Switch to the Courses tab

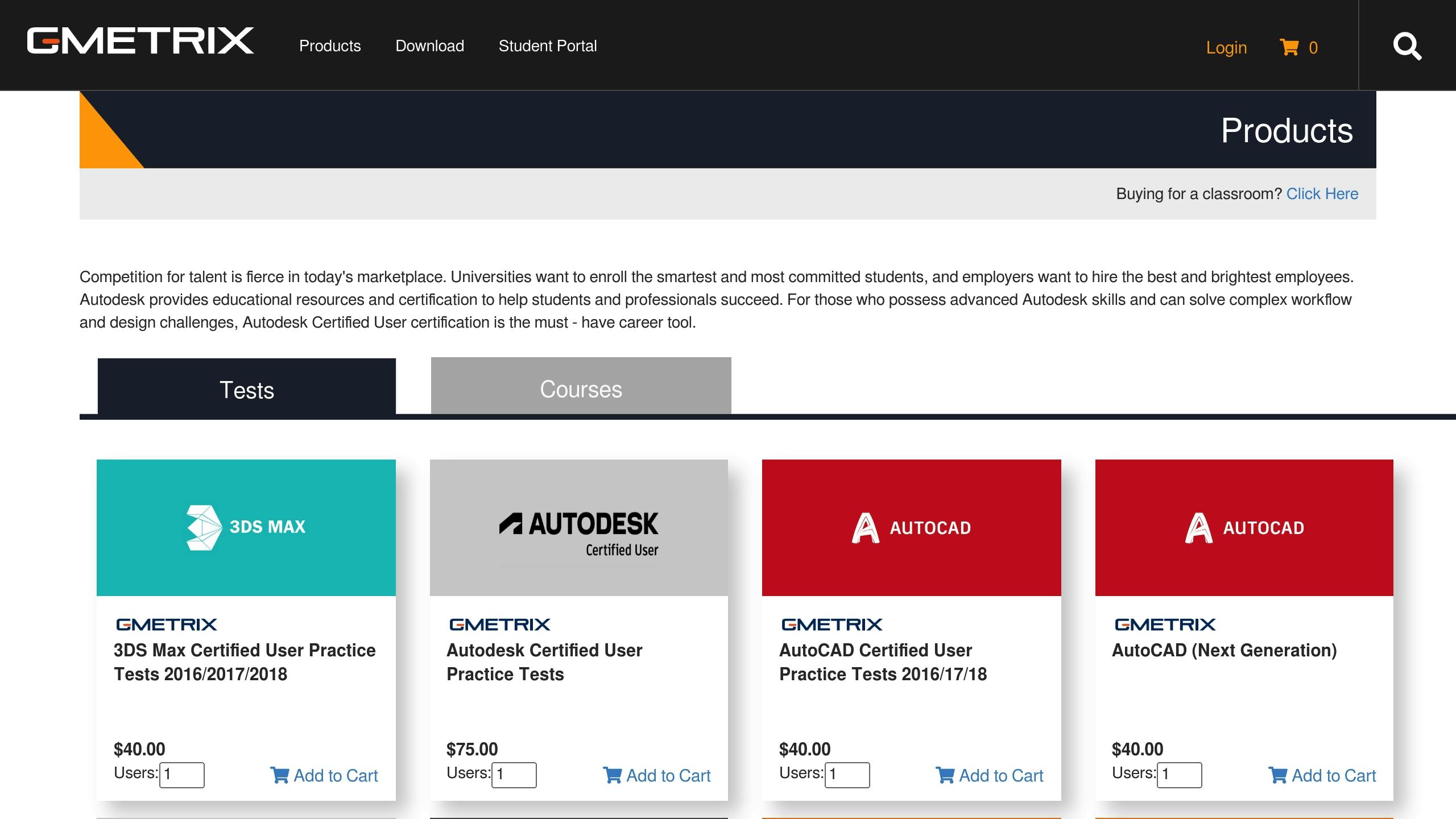click(x=581, y=386)
